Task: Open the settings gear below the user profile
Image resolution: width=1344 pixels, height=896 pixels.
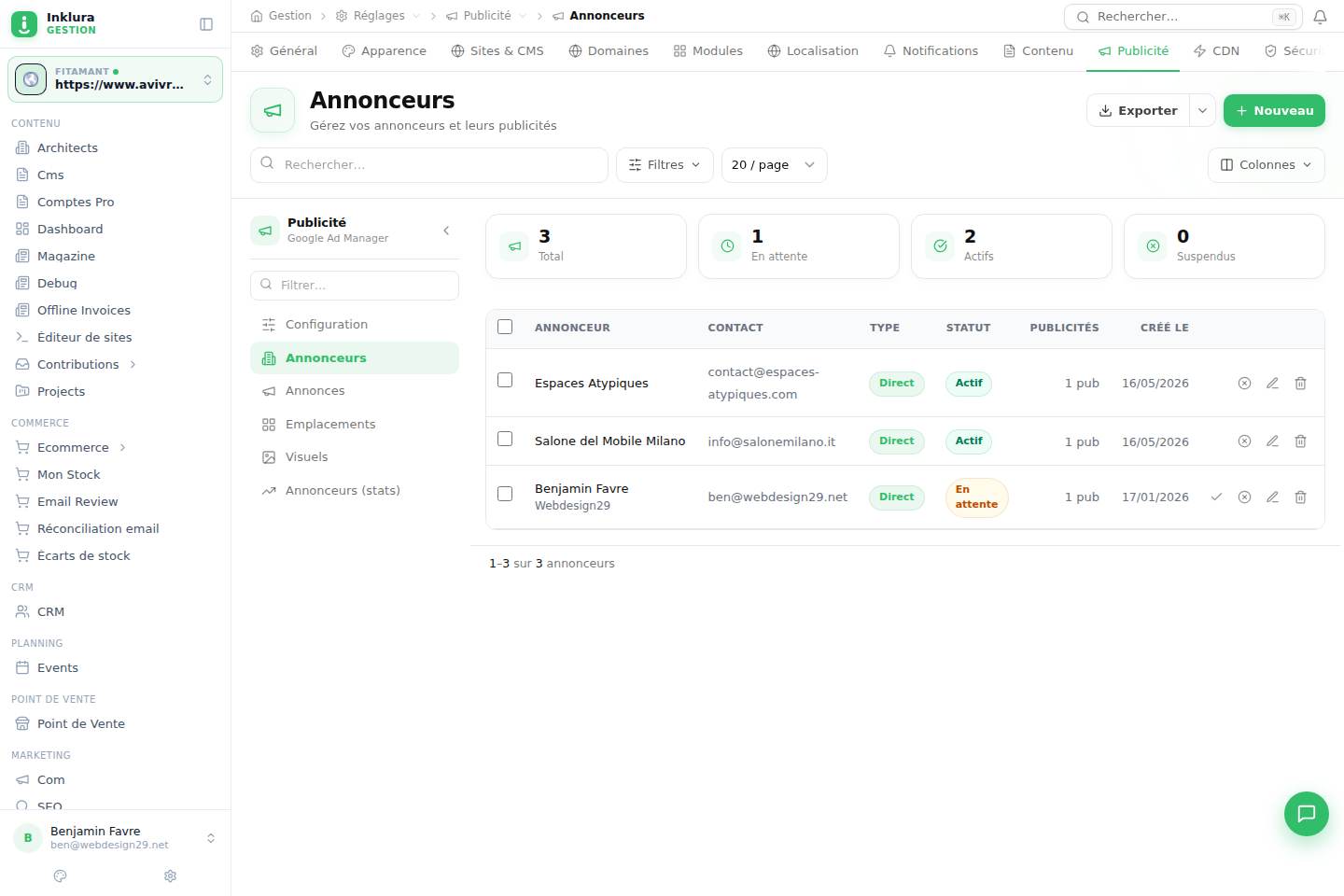Action: tap(170, 875)
